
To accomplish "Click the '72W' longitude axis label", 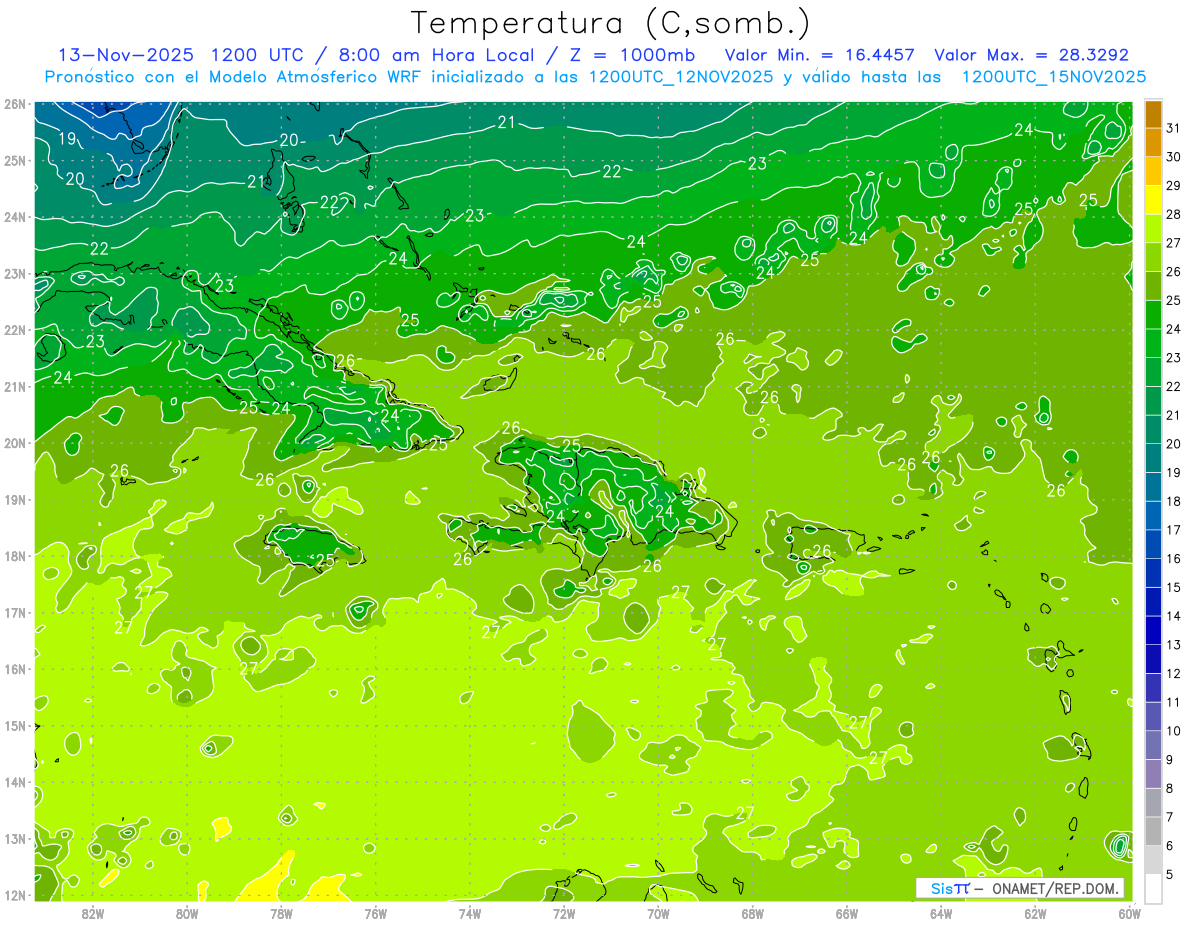I will 564,913.
